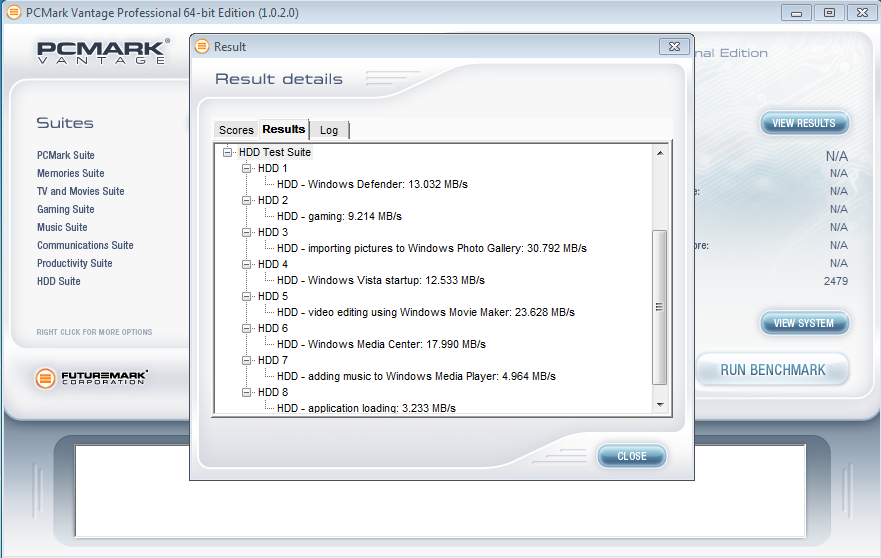Collapse the HDD 2 node
This screenshot has height=558, width=881.
coord(247,200)
